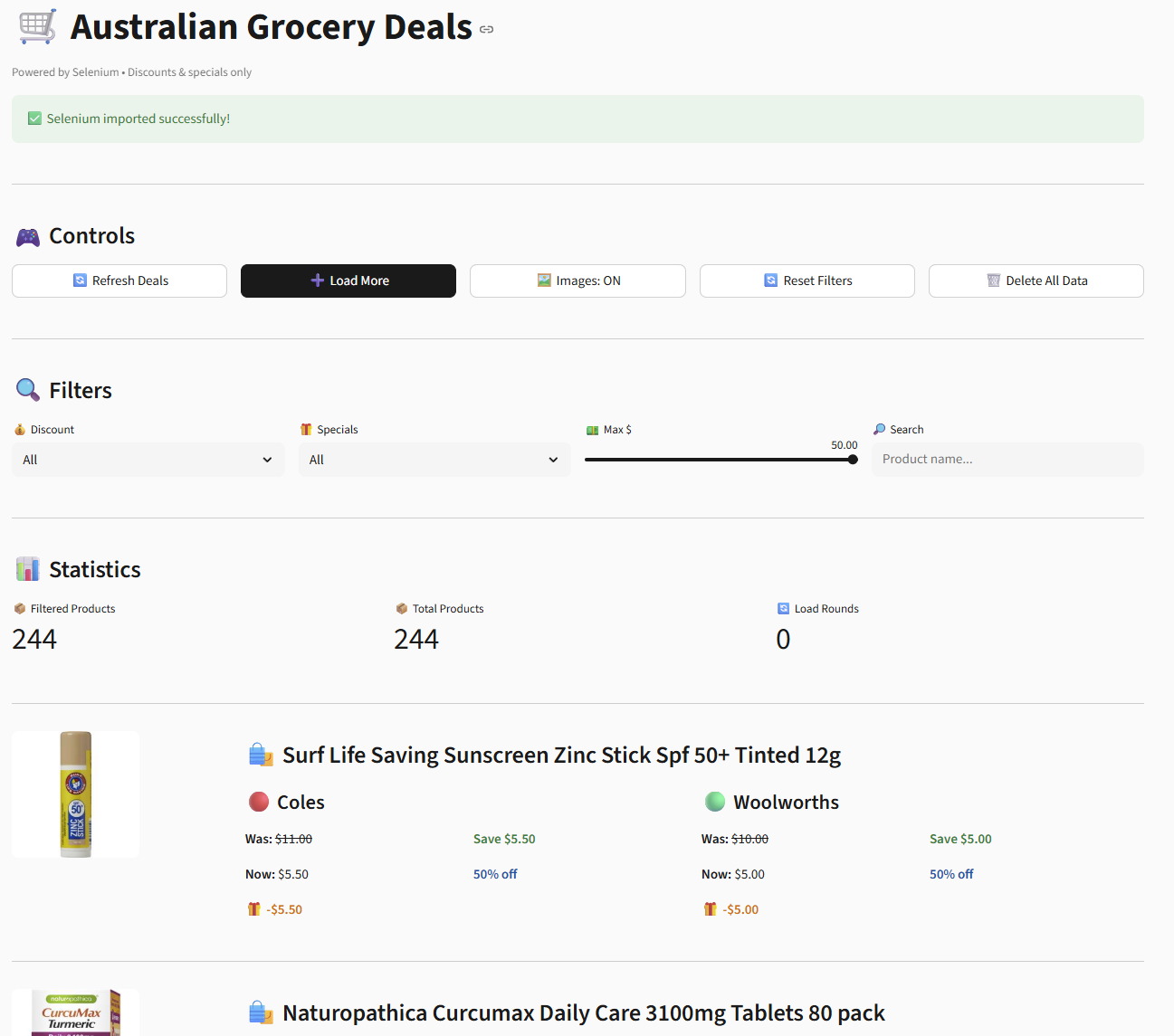Click the Save $5.00 text

(x=960, y=839)
